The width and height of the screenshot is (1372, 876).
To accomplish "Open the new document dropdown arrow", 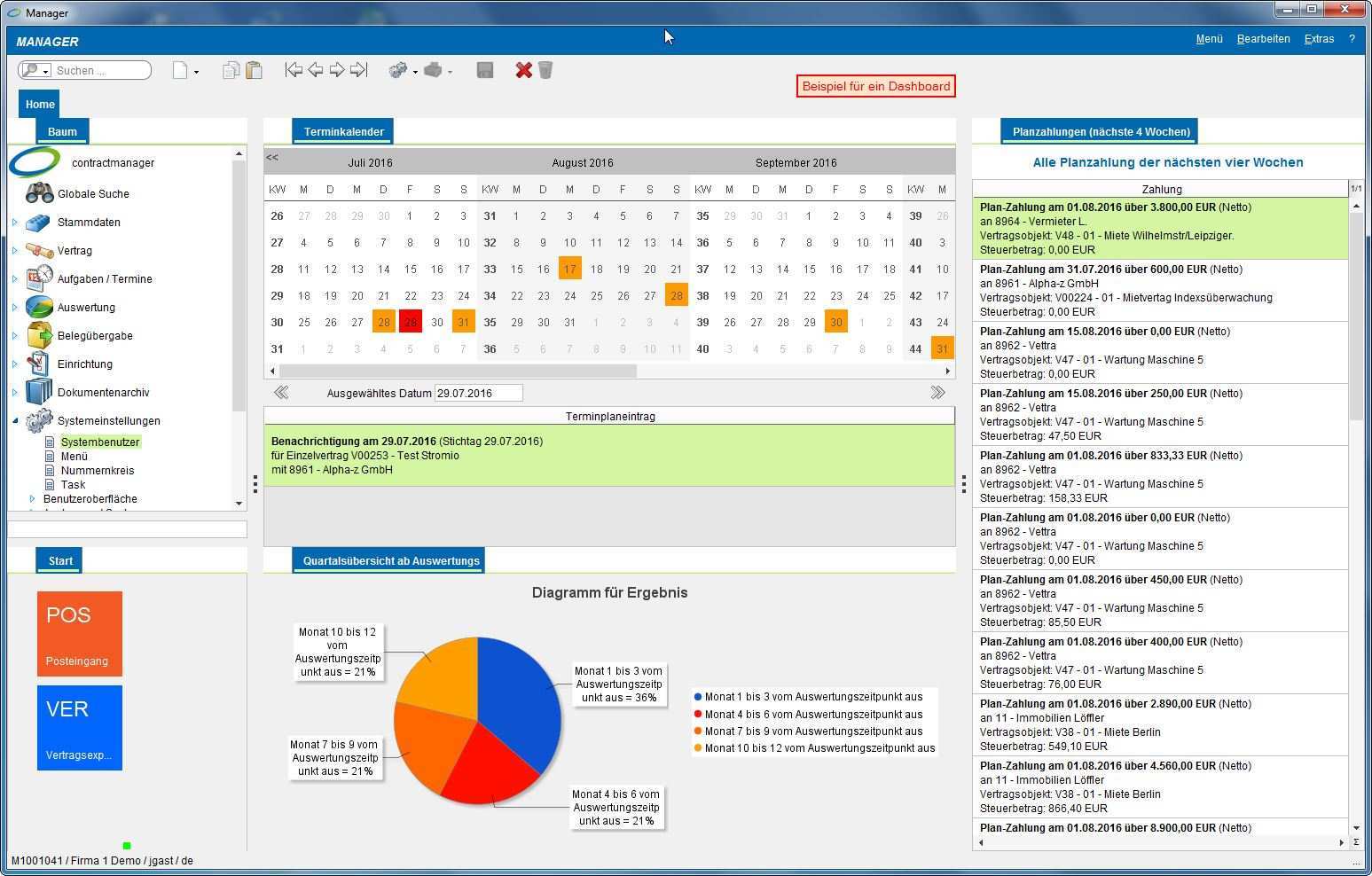I will [x=196, y=72].
